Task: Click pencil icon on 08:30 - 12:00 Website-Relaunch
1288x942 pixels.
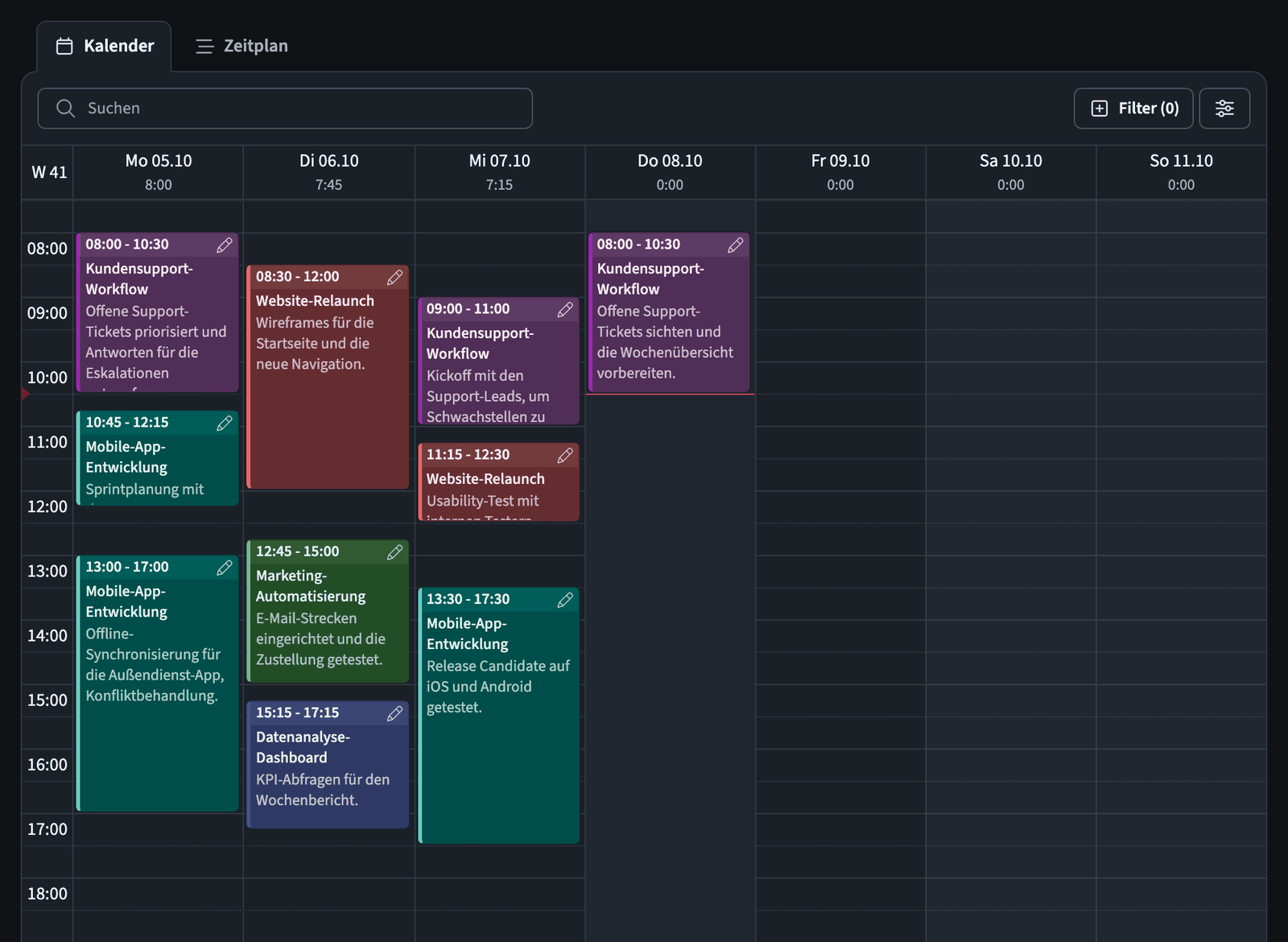Action: [x=395, y=277]
